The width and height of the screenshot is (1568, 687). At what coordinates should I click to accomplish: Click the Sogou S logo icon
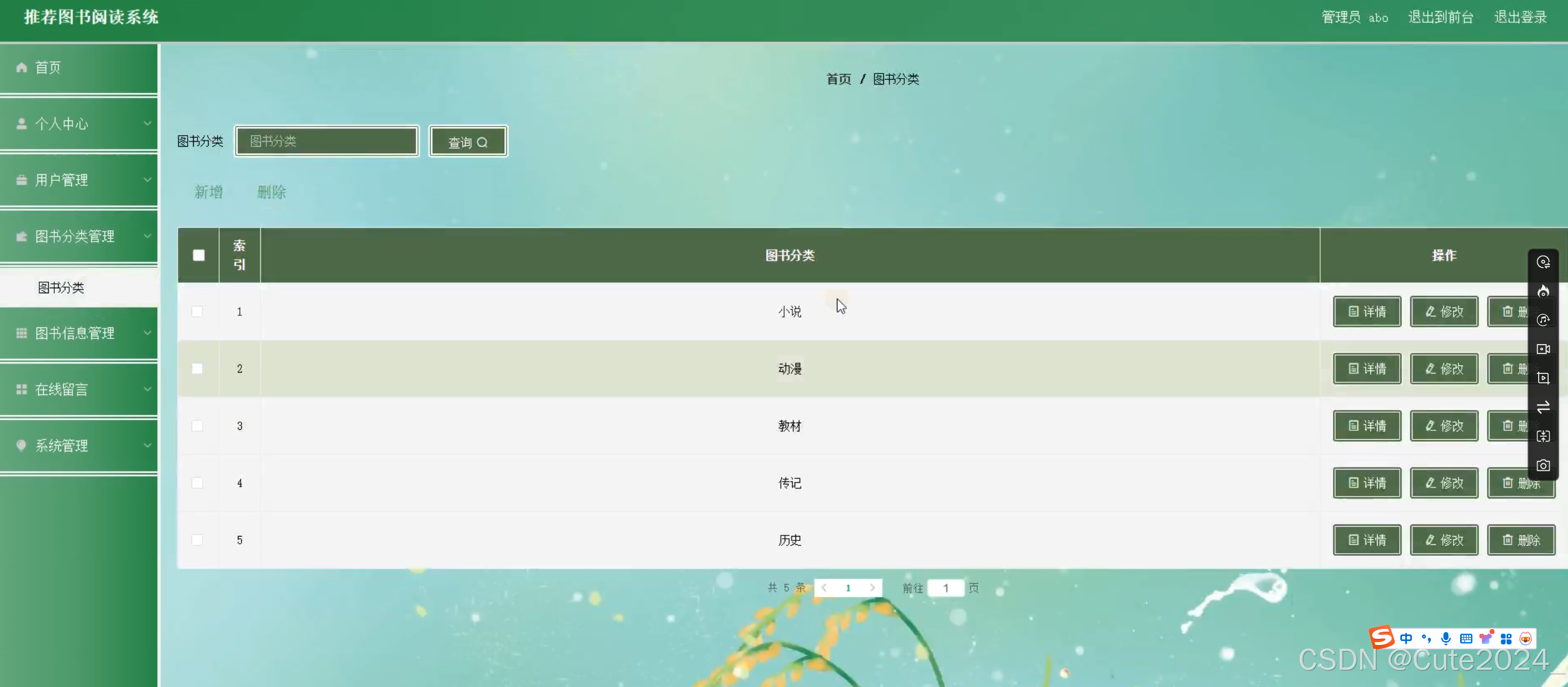[x=1381, y=637]
